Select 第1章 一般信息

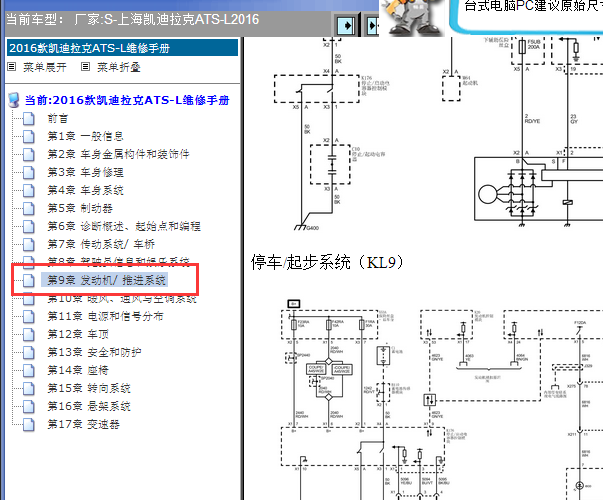click(x=85, y=136)
